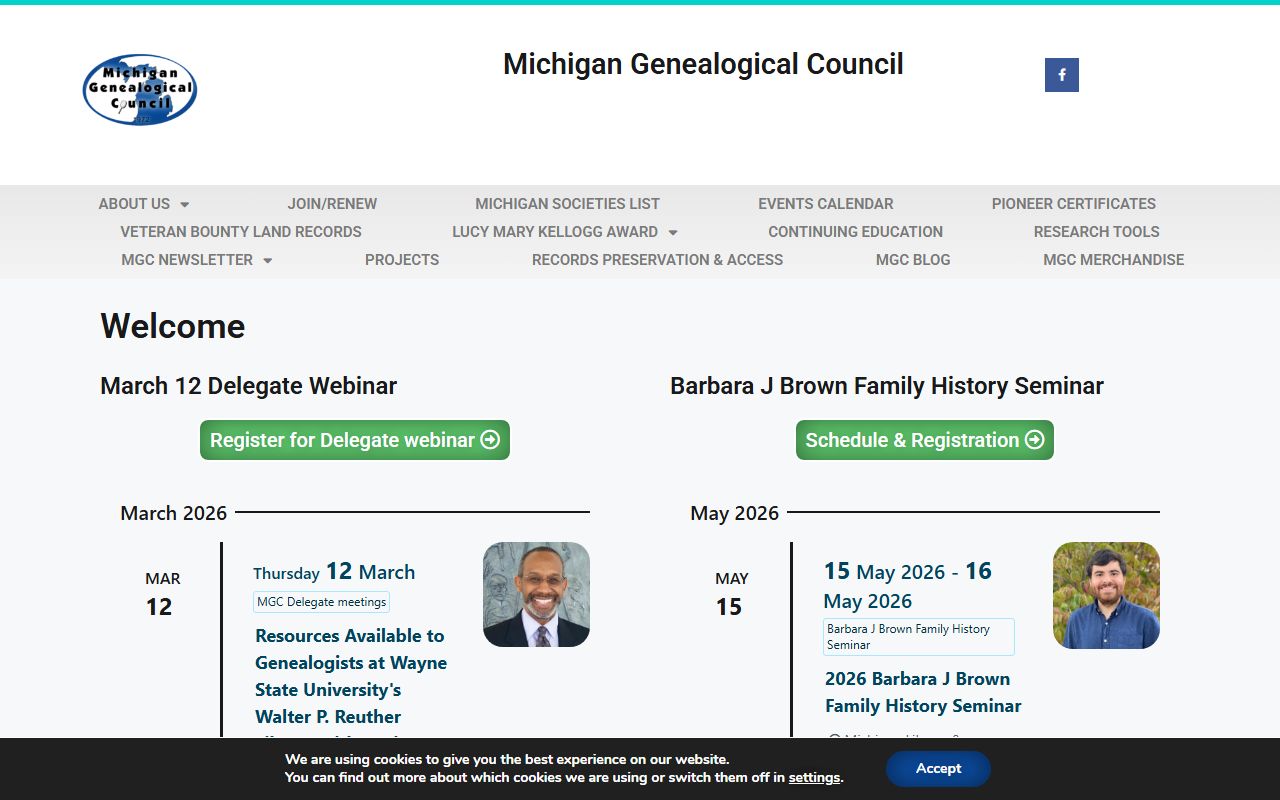1280x800 pixels.
Task: Open the Facebook icon link
Action: tap(1061, 75)
